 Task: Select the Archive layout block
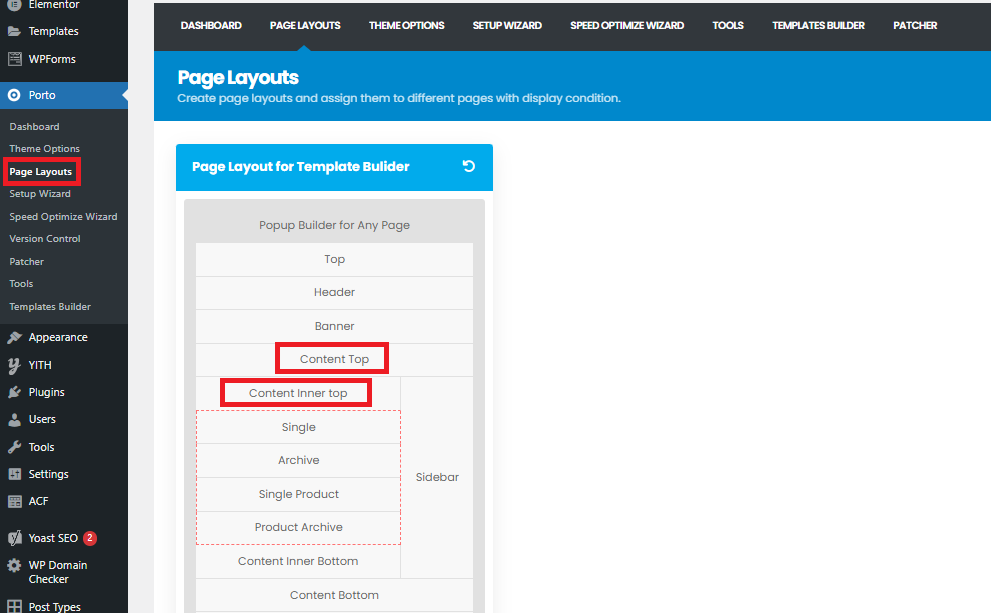click(298, 460)
